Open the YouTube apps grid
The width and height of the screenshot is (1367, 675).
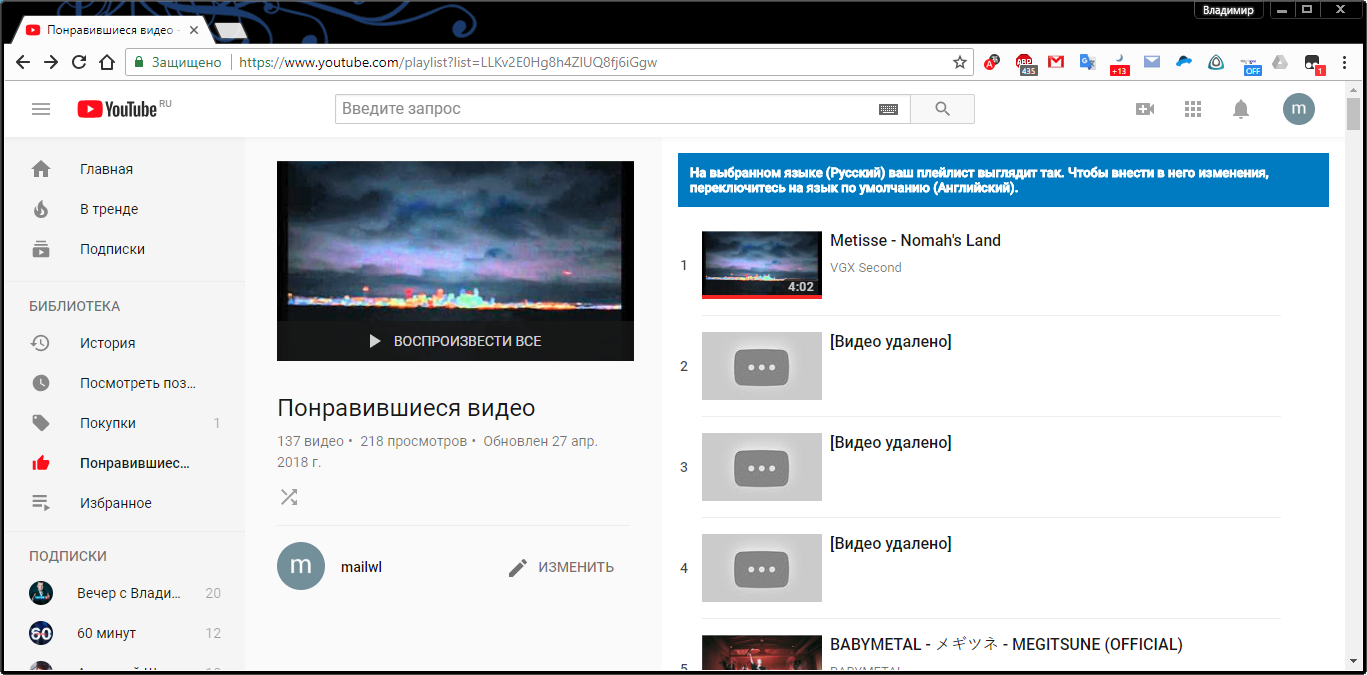(1192, 109)
